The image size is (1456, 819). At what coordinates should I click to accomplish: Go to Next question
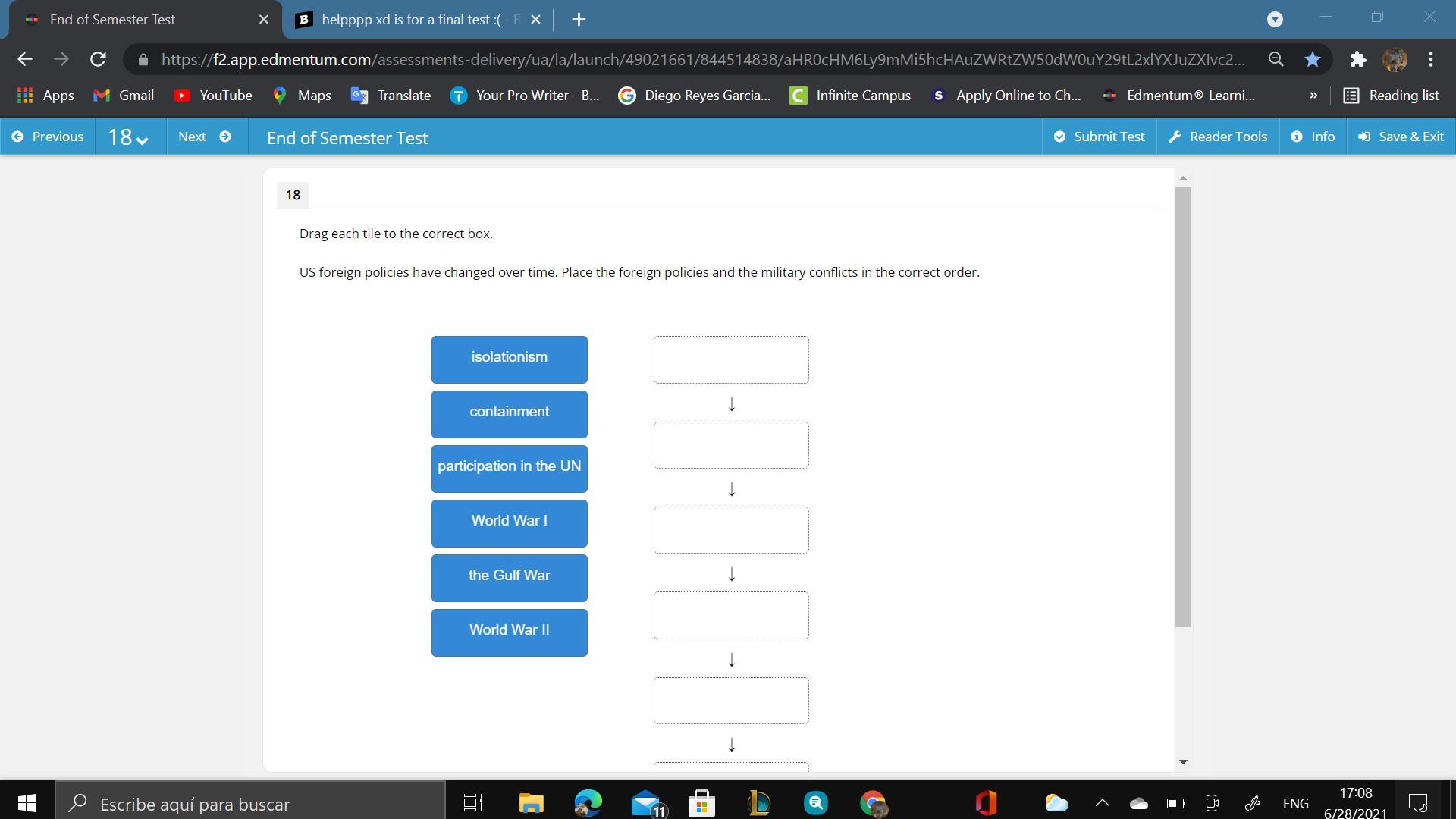click(205, 136)
